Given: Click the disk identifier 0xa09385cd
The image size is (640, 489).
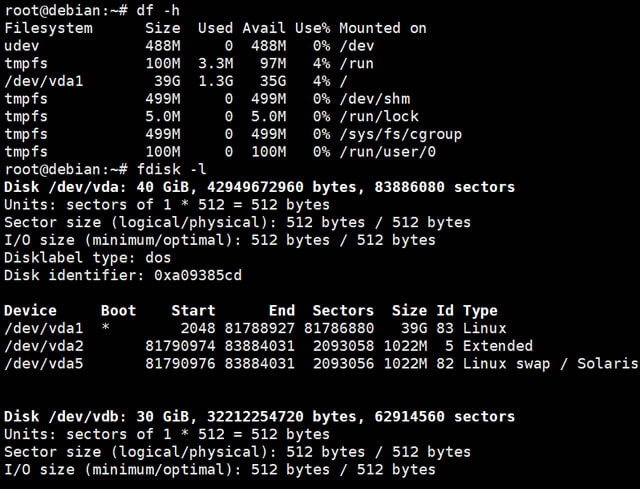Looking at the screenshot, I should (198, 275).
